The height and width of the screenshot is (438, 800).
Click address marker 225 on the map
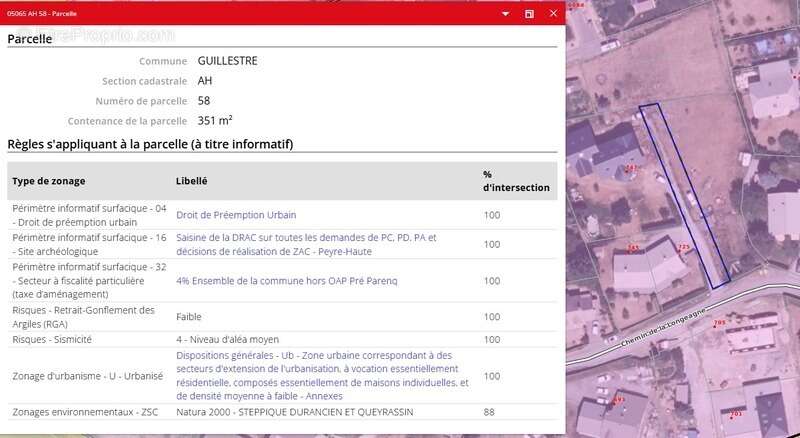(684, 246)
